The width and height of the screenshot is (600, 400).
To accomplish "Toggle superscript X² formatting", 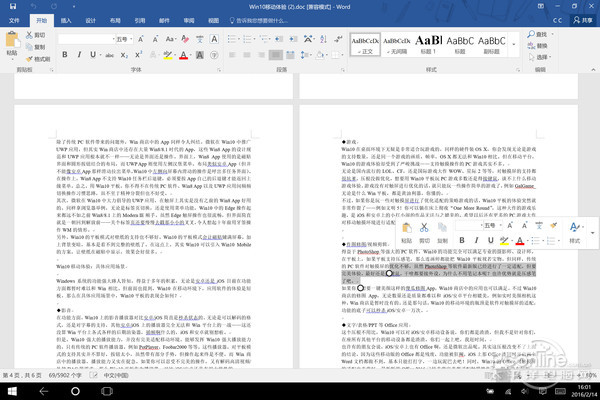I will point(139,55).
